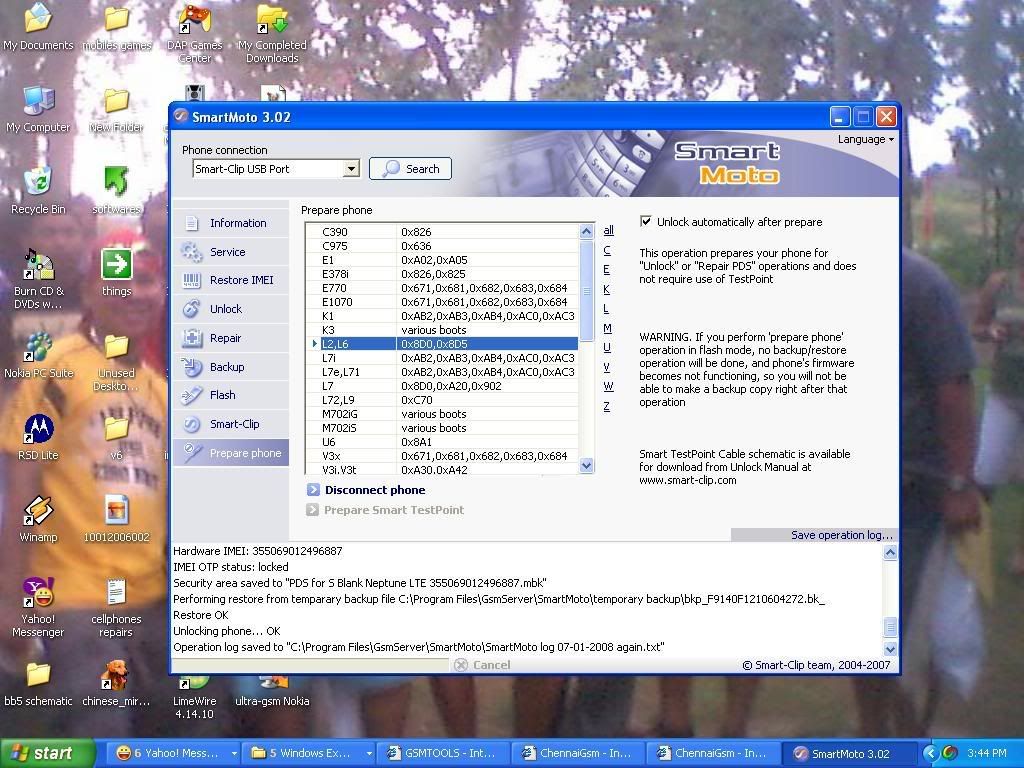
Task: Click Prepare Smart TestPoint
Action: coord(385,510)
